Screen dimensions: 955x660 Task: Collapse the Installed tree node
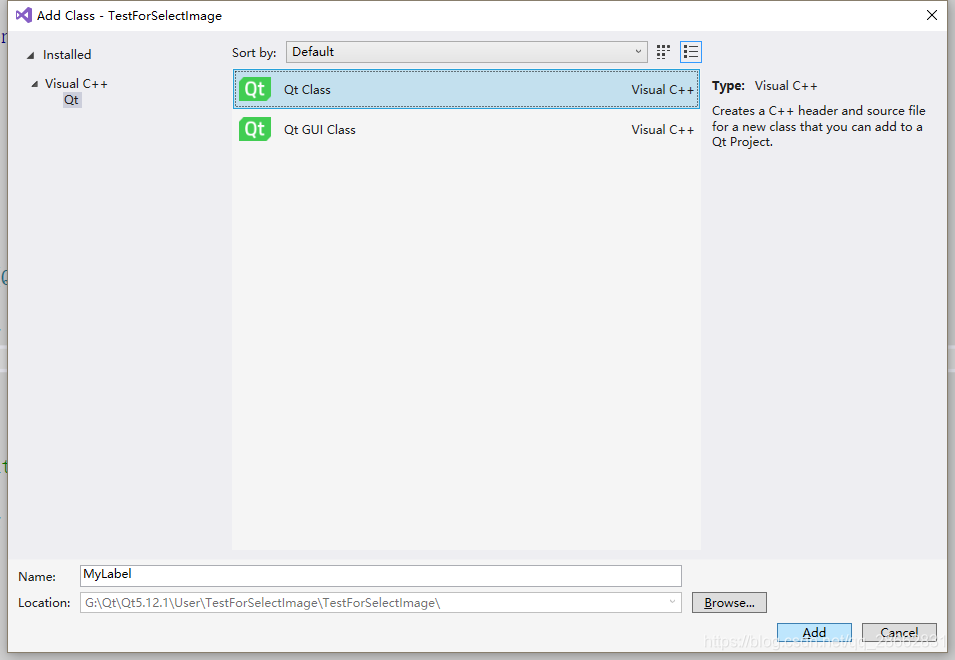point(30,55)
